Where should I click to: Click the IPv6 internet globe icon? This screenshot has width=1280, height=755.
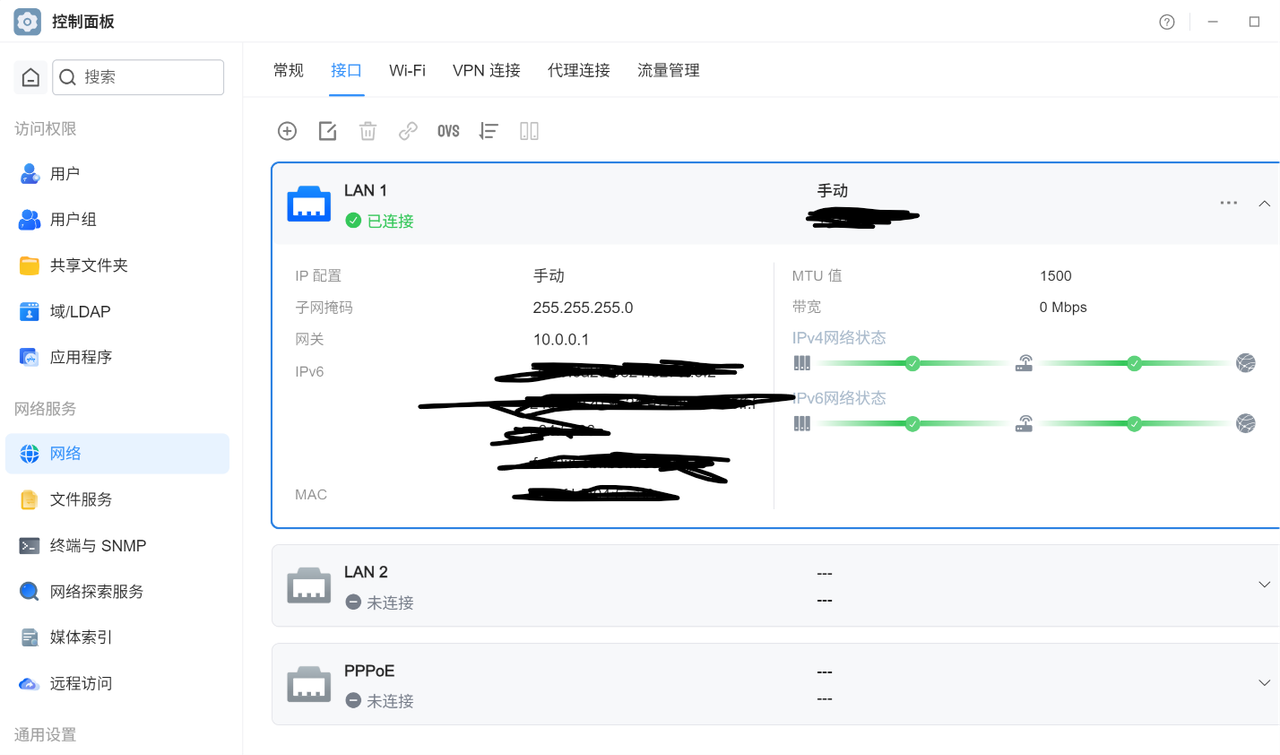click(x=1246, y=423)
